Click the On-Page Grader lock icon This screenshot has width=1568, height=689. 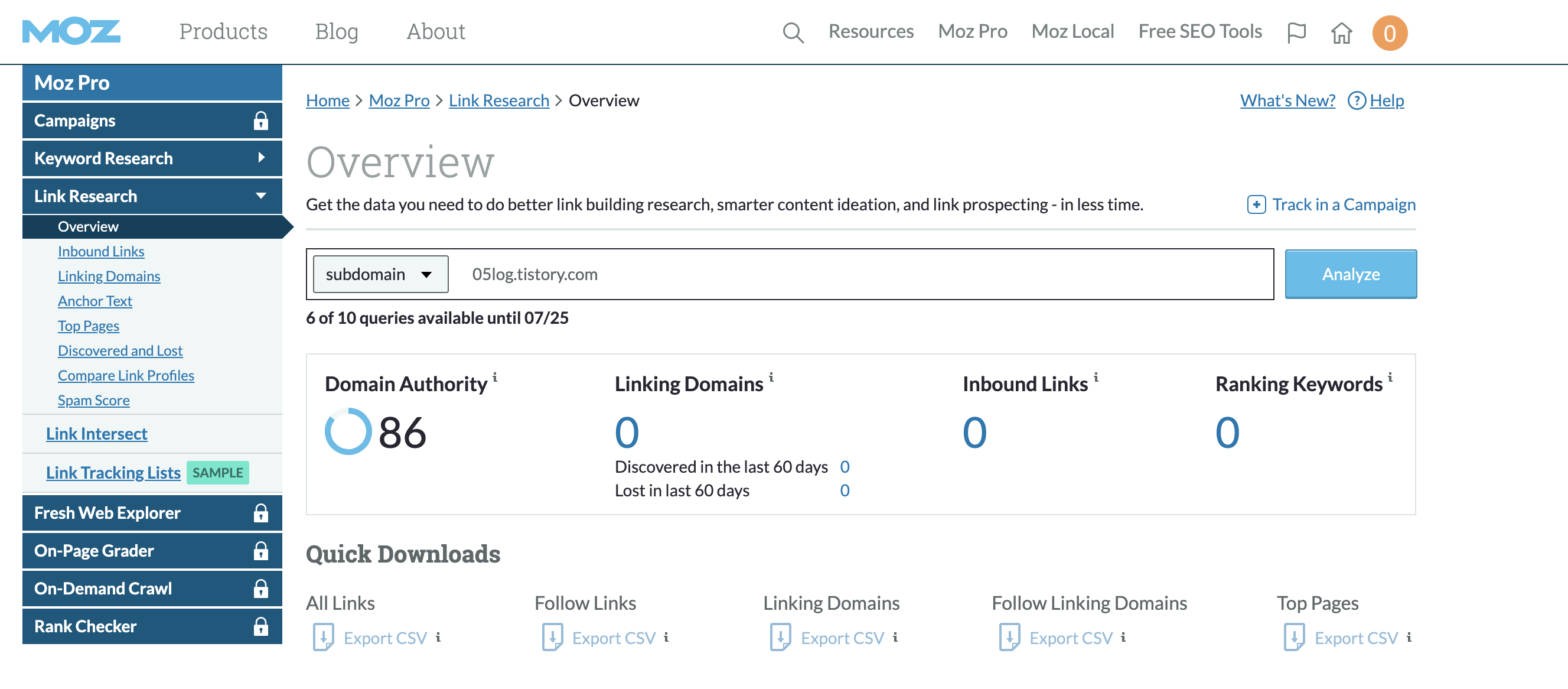[260, 551]
